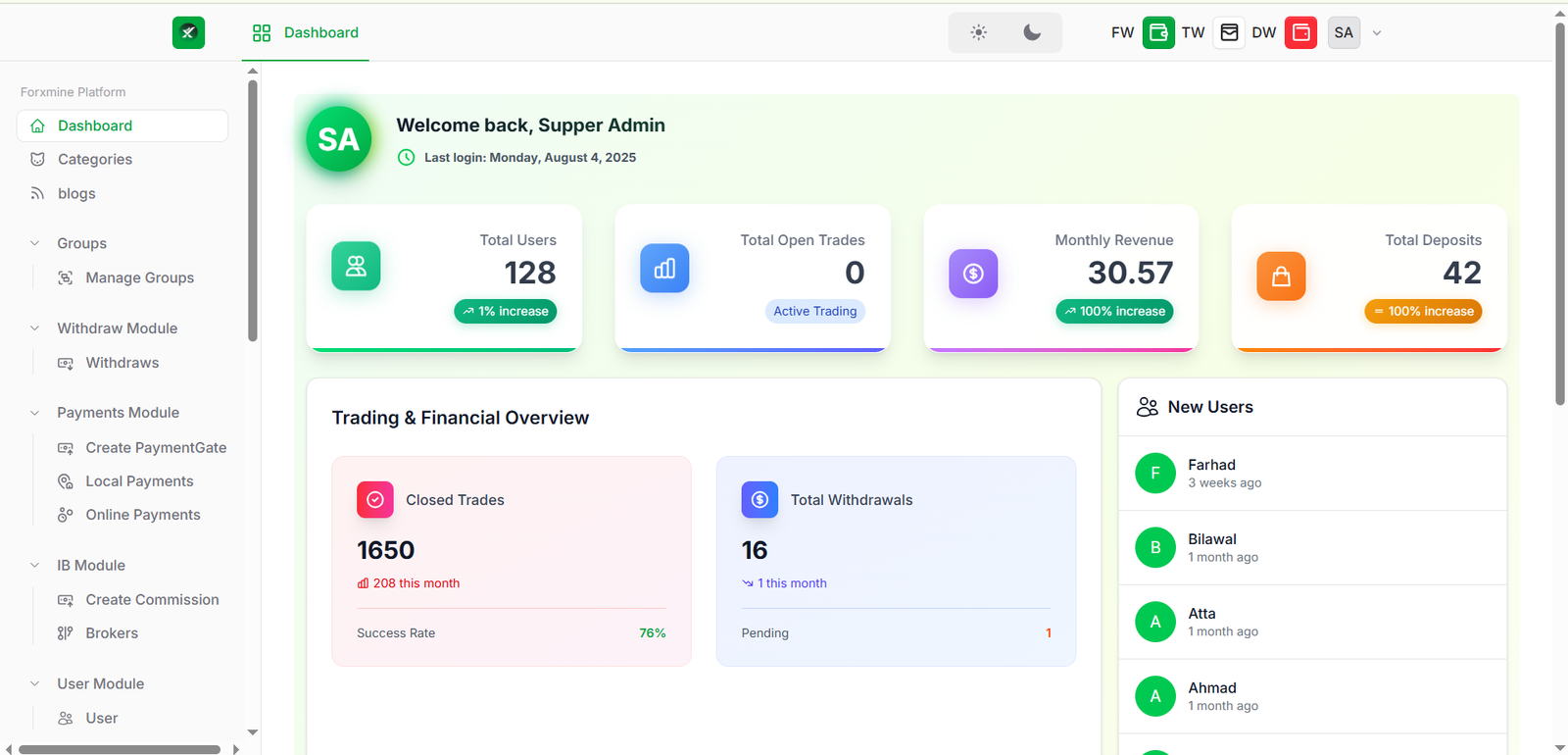Select the Dashboard tab in header

click(306, 32)
